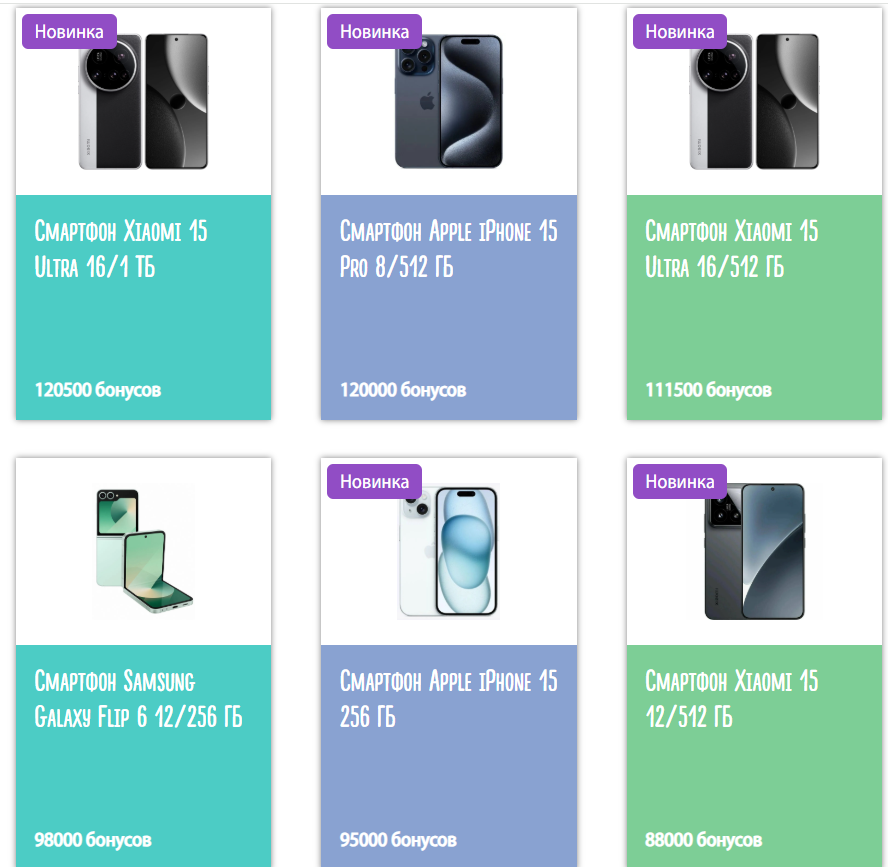Open iPhone 15 Pro 8/512 ГБ product image

pos(449,102)
